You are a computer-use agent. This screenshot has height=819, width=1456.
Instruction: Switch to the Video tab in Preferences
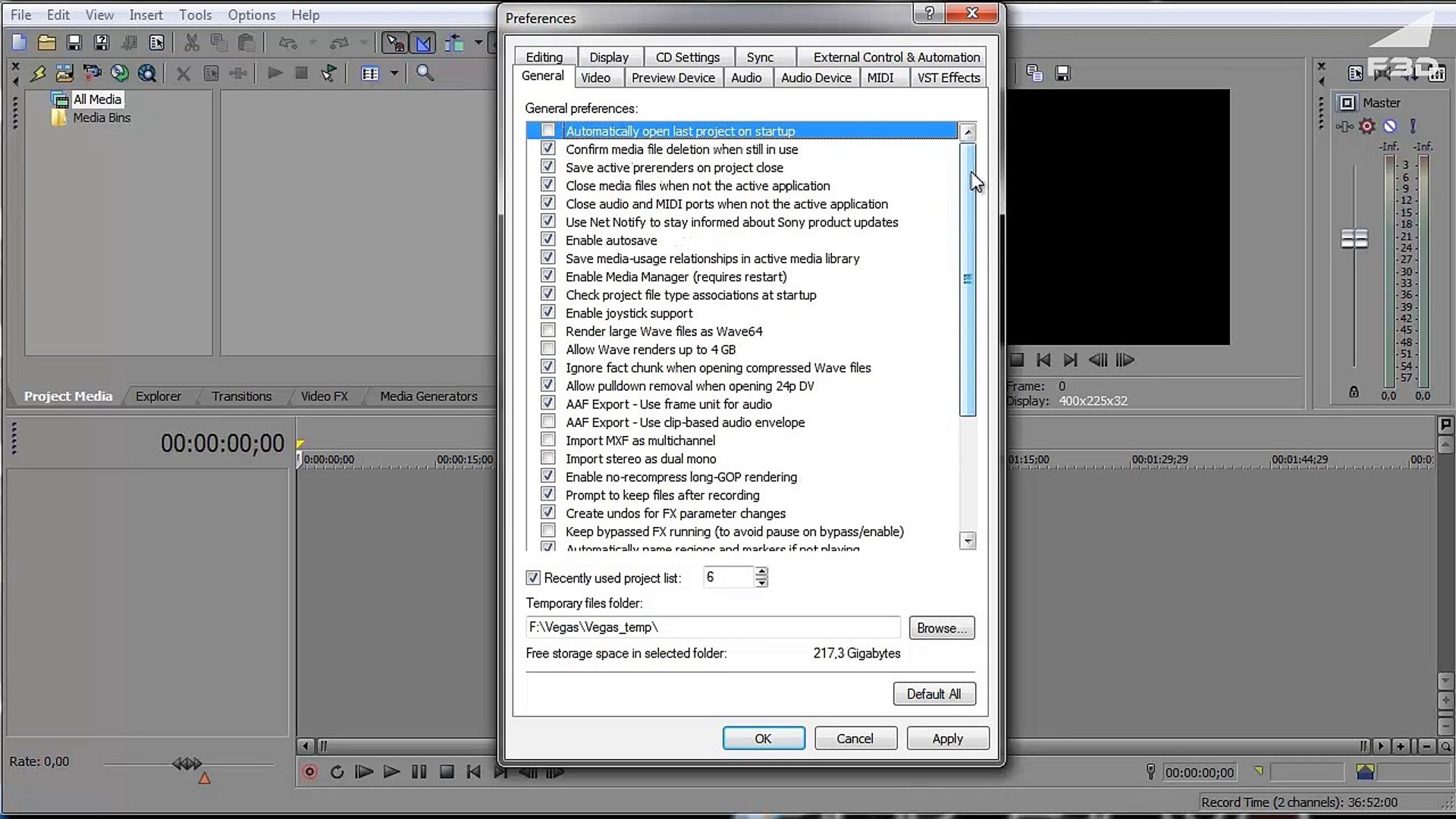tap(595, 77)
